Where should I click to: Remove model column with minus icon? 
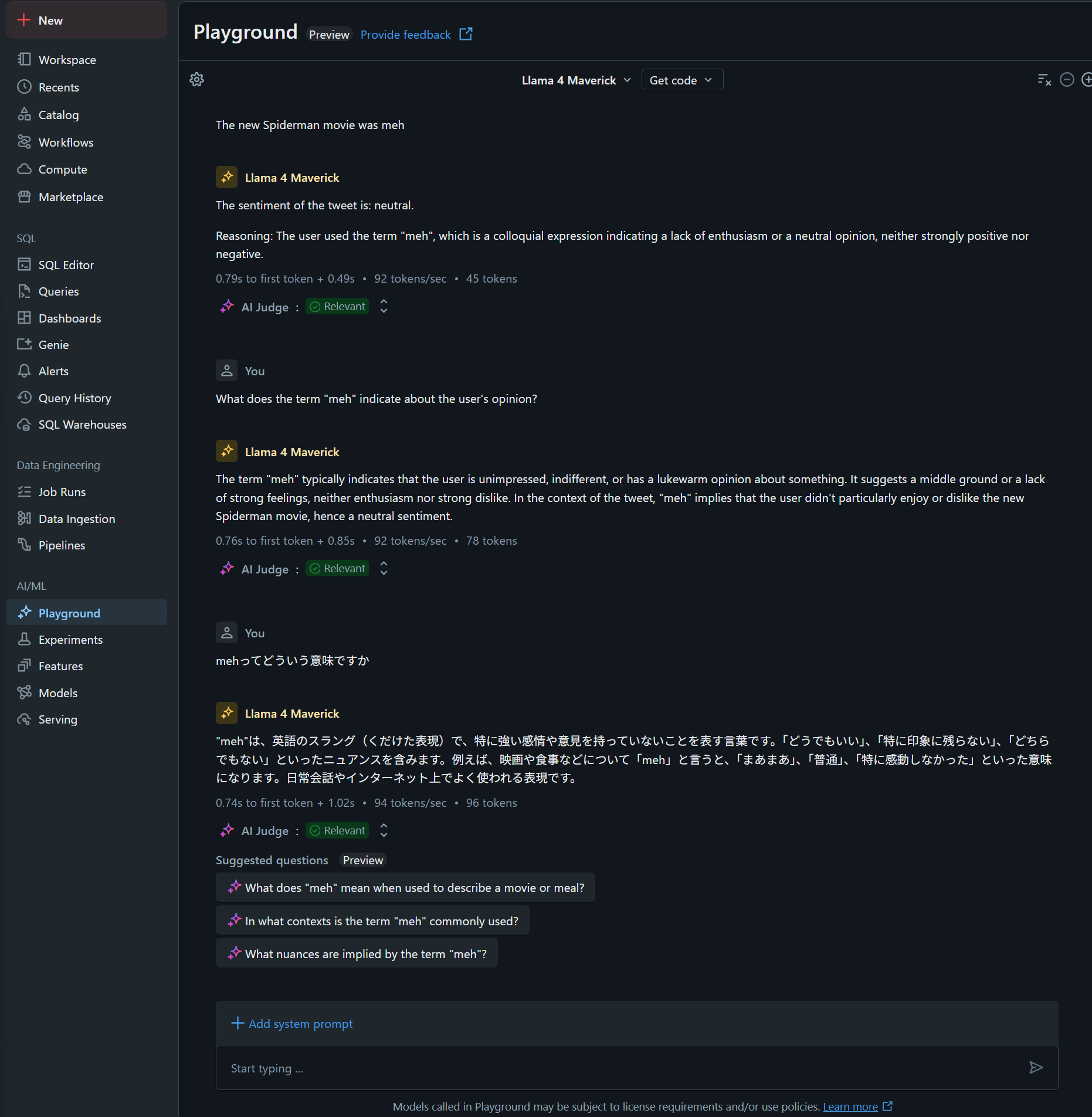point(1067,80)
